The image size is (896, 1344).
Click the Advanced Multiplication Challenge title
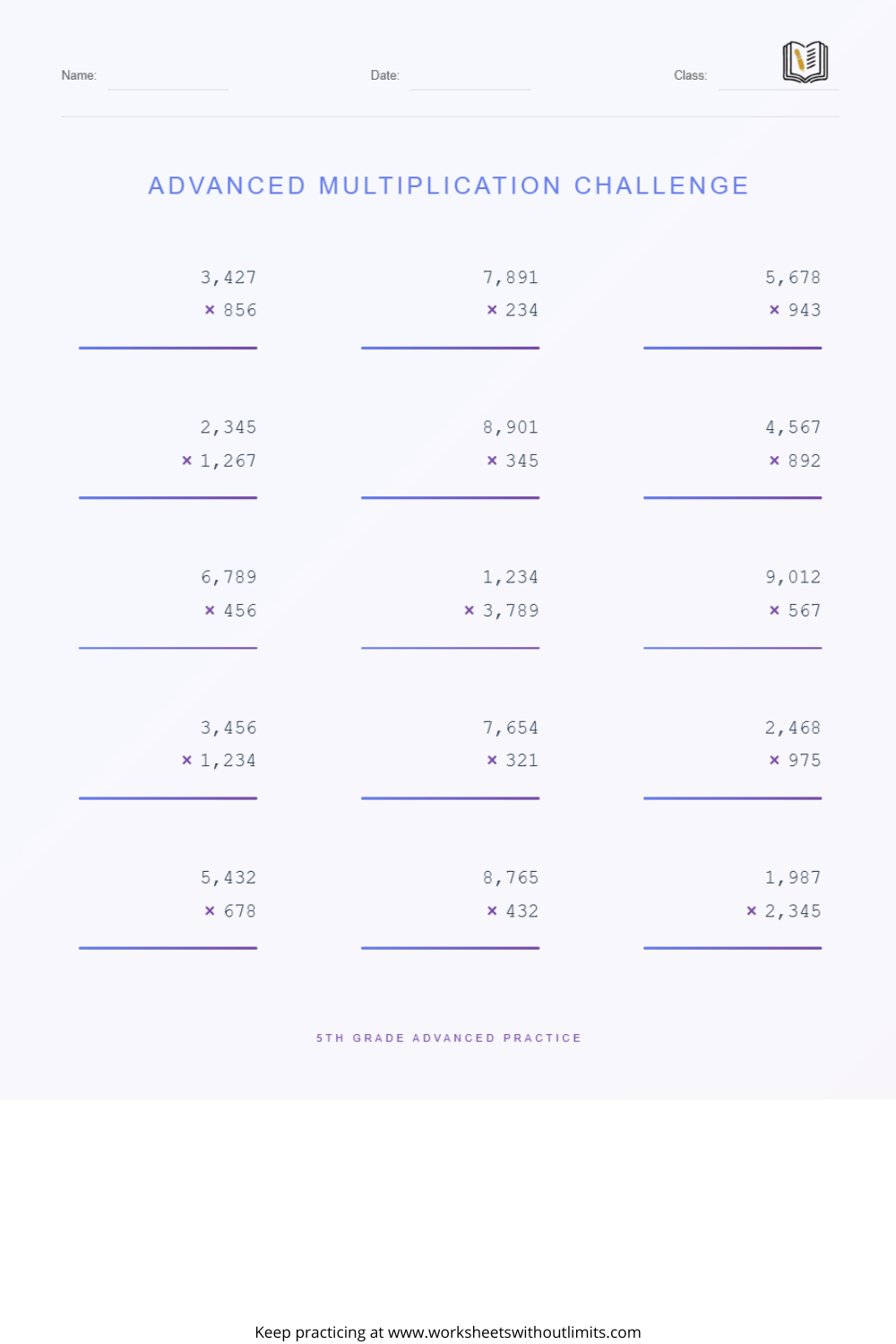point(448,185)
